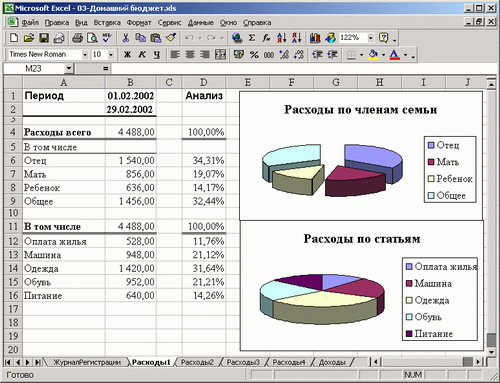Expand the Name Box M23 dropdown
The image size is (500, 383).
pos(69,69)
